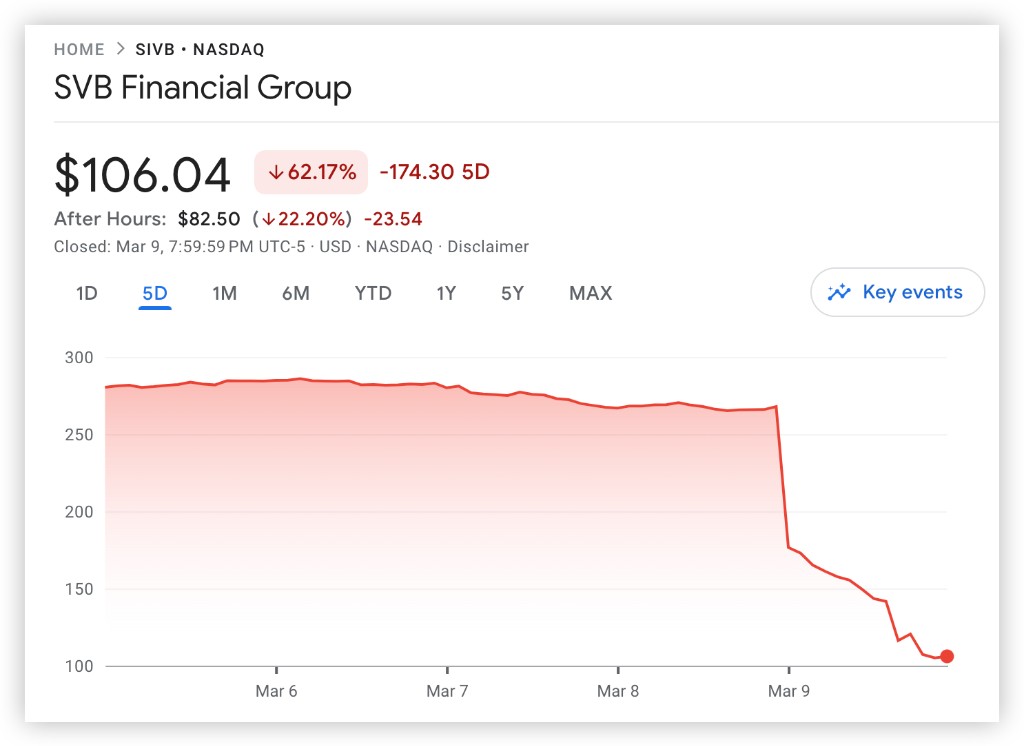Screen dimensions: 1024x746
Task: Go to the HOME breadcrumb link
Action: click(x=79, y=49)
